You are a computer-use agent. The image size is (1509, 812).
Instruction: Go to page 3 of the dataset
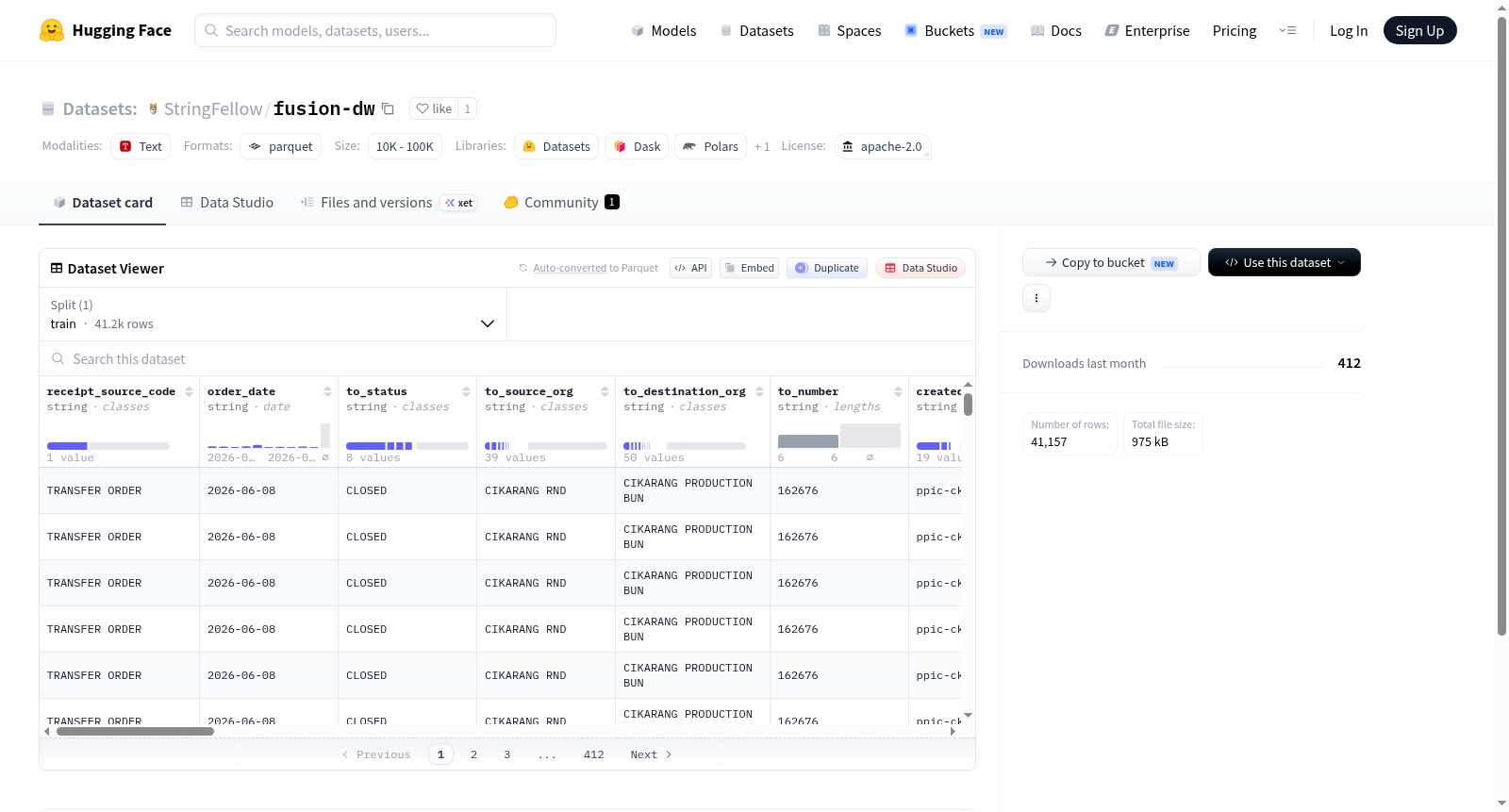[x=506, y=754]
